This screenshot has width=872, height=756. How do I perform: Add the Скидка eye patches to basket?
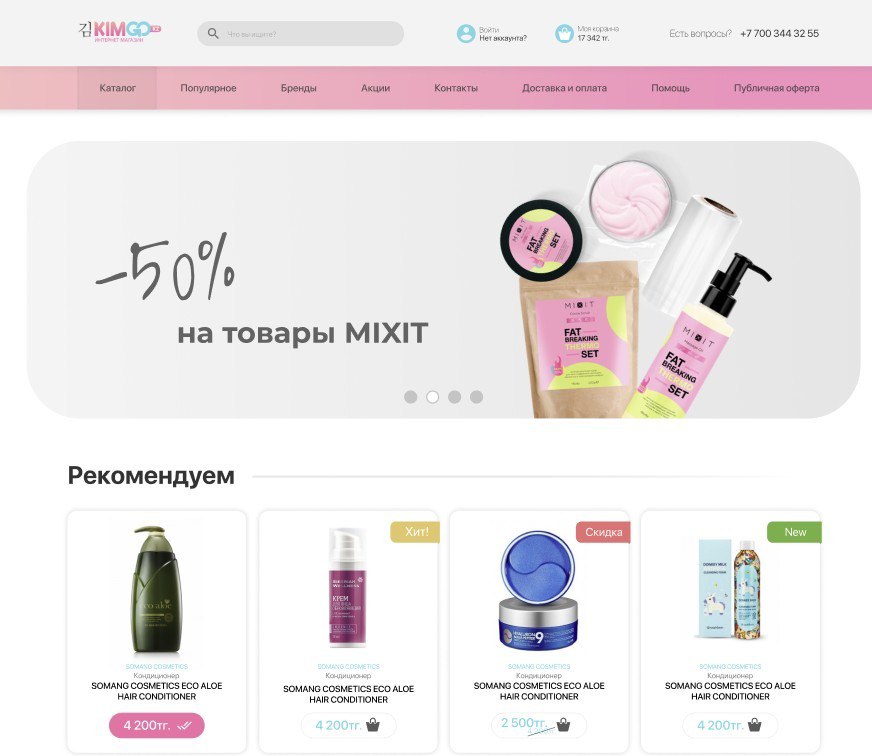[563, 725]
